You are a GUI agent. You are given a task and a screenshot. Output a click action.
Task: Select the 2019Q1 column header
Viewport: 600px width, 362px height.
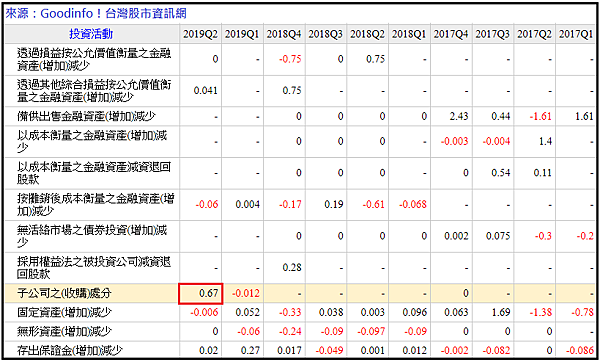[x=242, y=34]
